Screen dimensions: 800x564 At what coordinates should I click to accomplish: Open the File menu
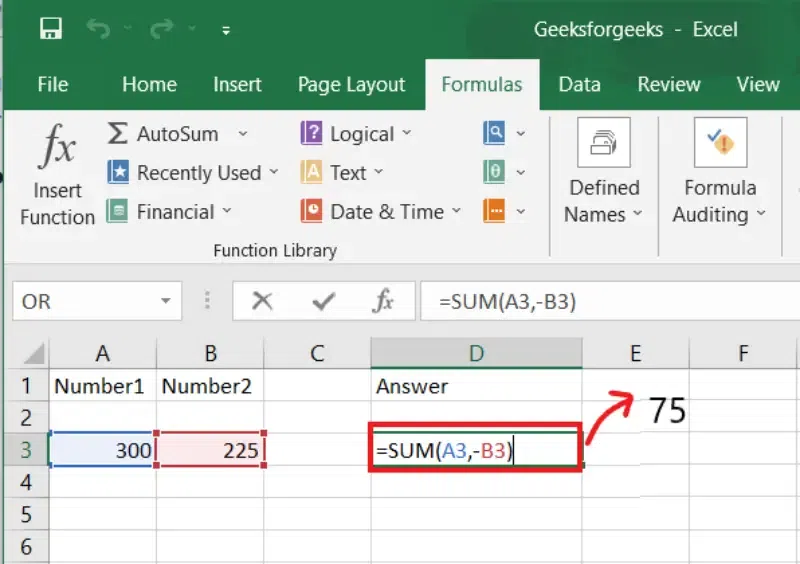pos(52,85)
